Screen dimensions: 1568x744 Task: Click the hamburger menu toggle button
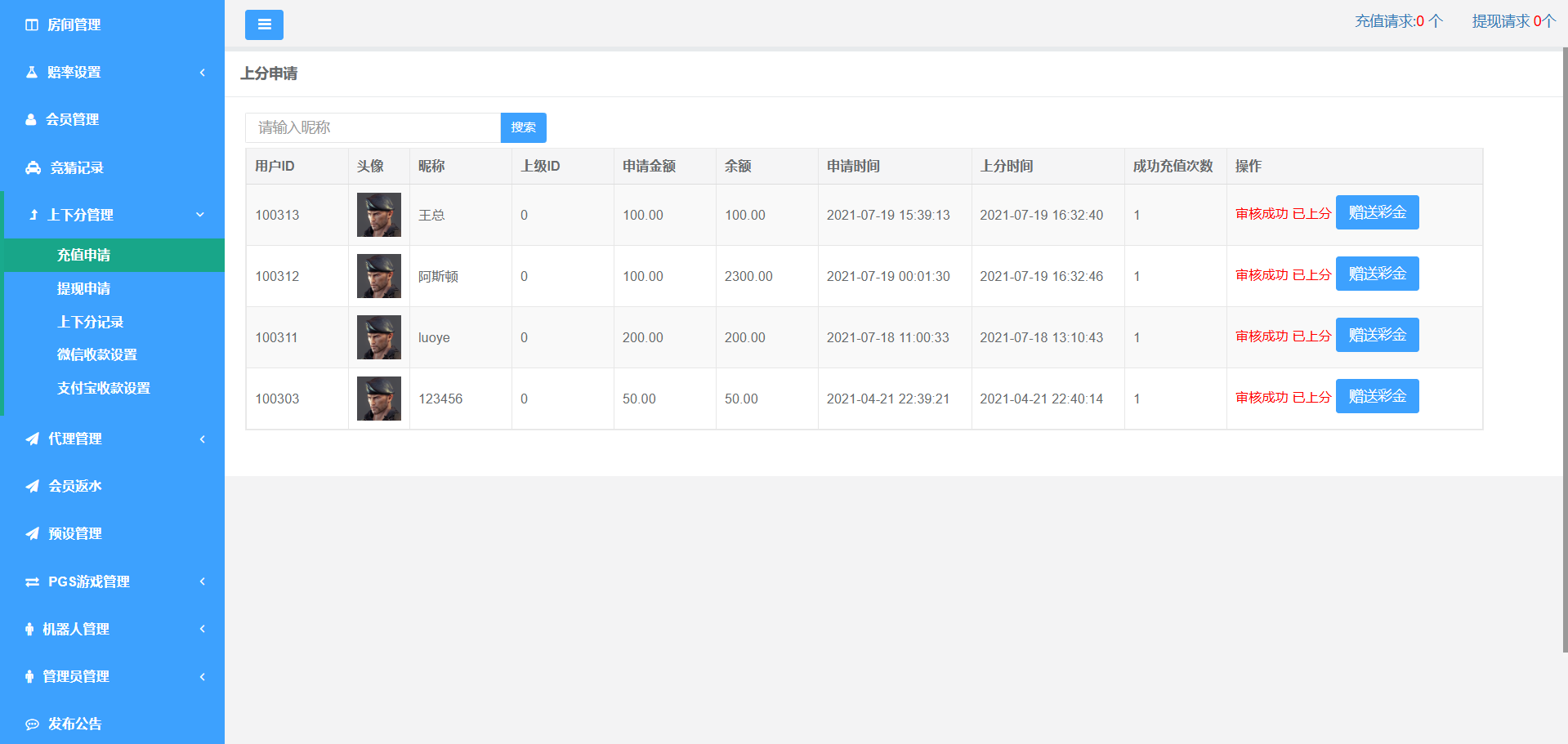click(264, 25)
